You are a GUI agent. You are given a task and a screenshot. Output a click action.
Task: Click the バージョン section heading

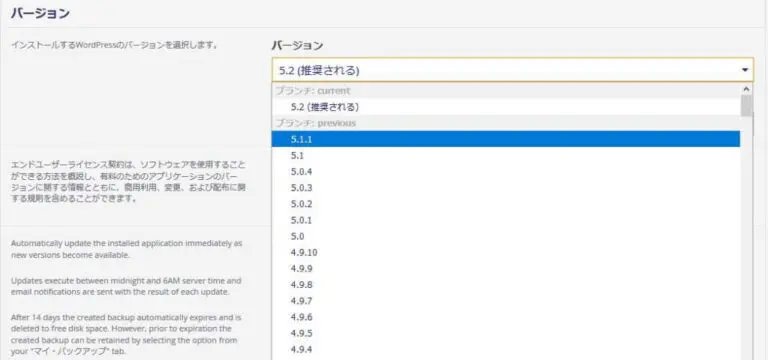[x=40, y=13]
